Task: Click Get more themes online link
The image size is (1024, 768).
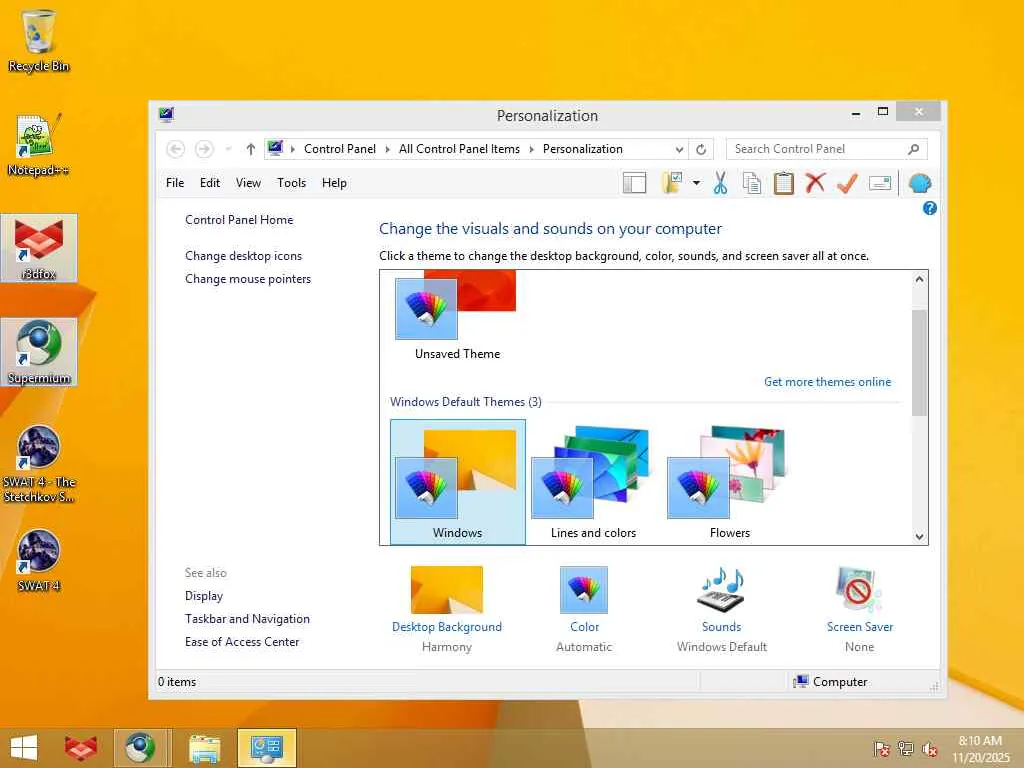Action: click(x=827, y=382)
